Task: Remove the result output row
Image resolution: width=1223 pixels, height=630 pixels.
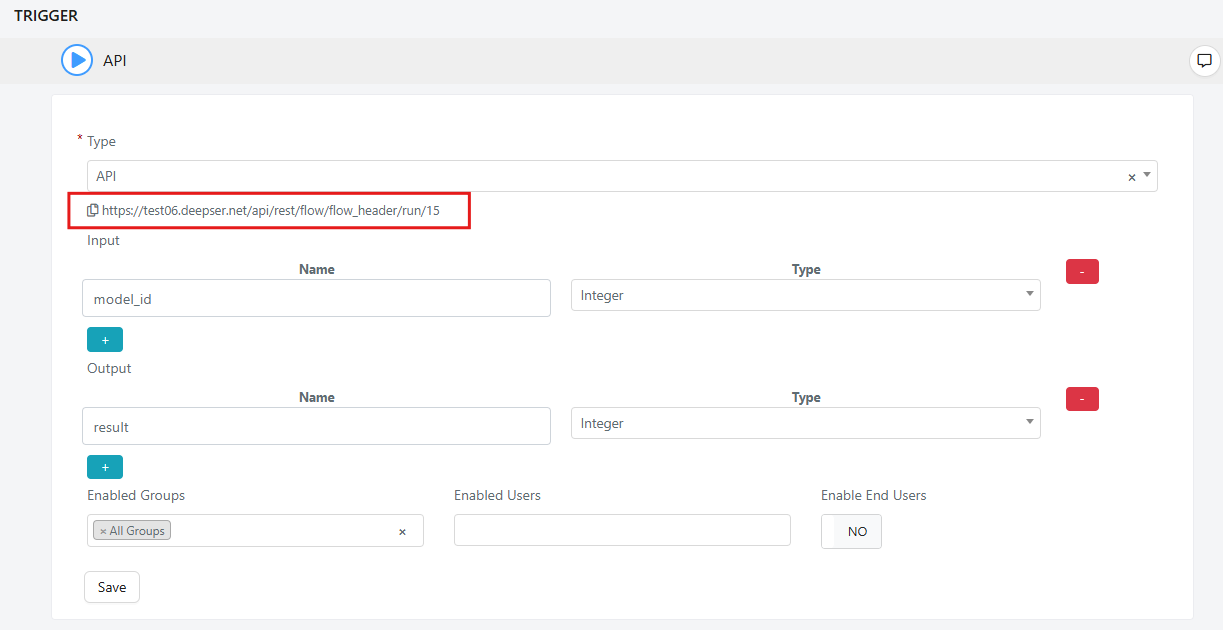Action: (1082, 399)
